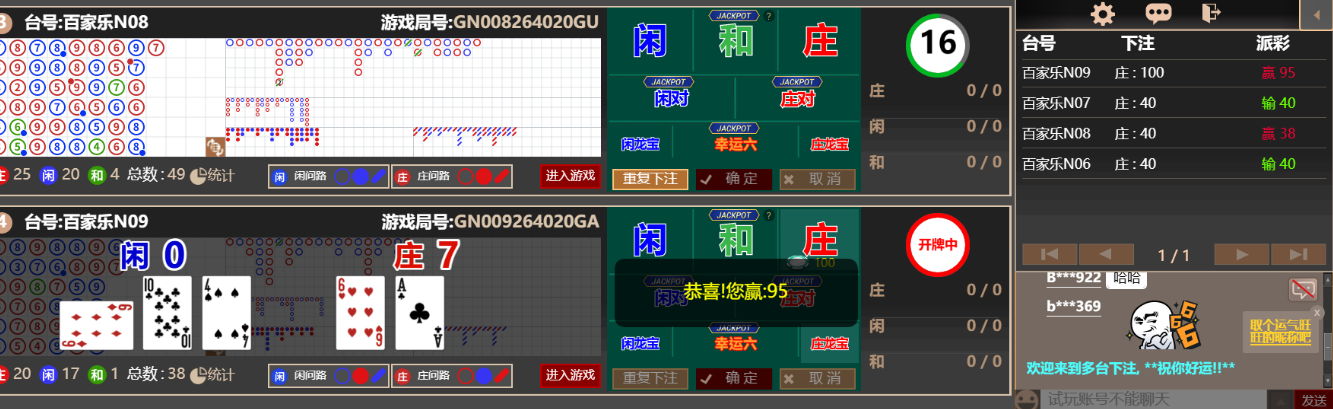Screen dimensions: 1333x409
Task: Open the chat bubble icon in top bar
Action: (x=1158, y=13)
